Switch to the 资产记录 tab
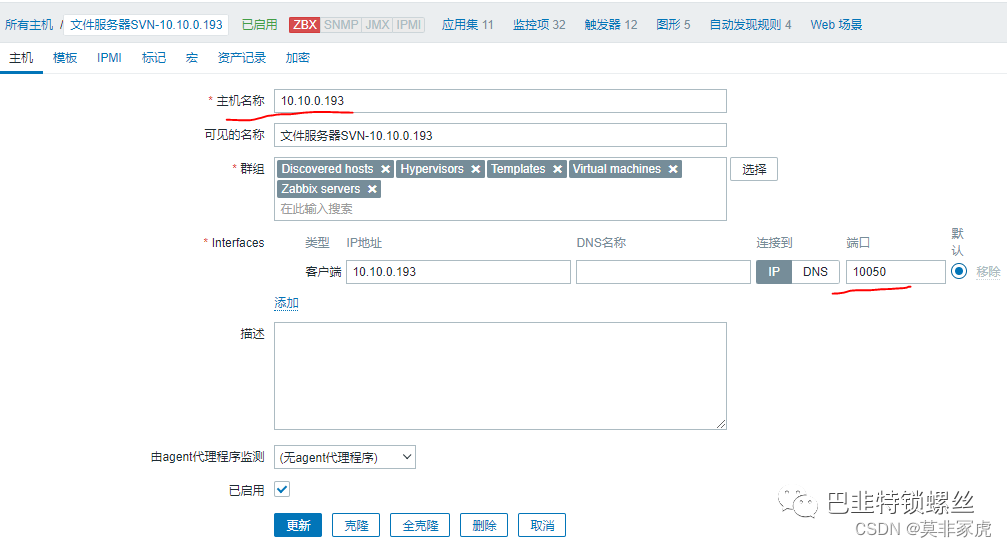The image size is (1007, 547). (241, 58)
